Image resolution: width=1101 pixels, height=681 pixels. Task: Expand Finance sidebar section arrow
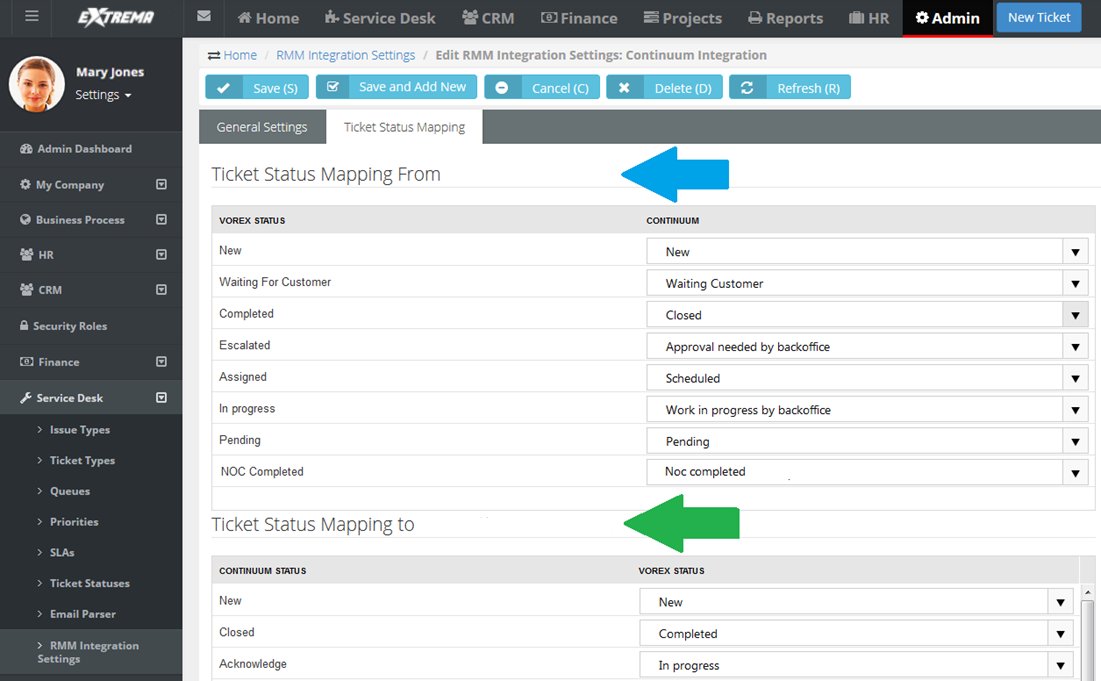pyautogui.click(x=161, y=362)
